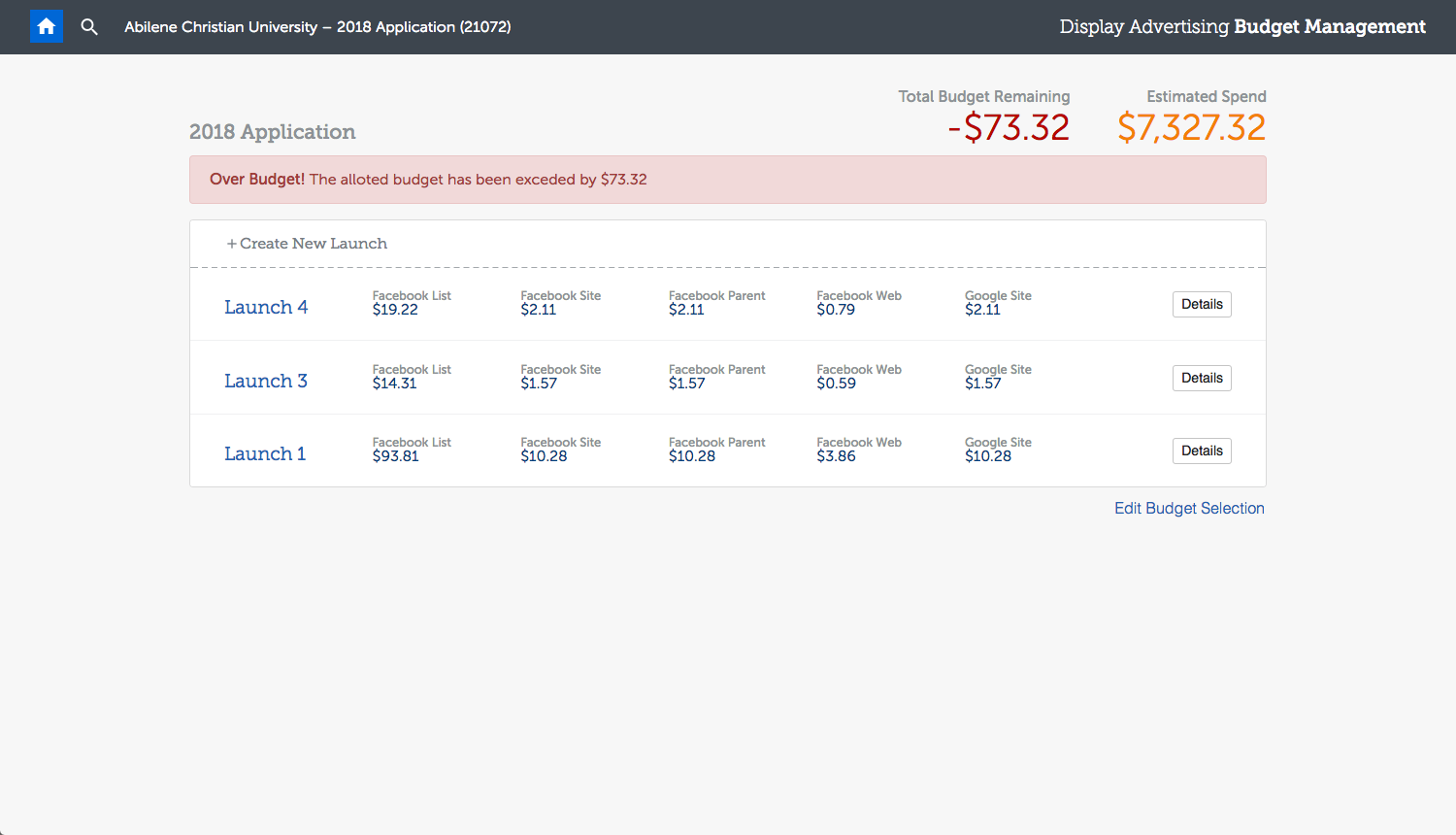View Details for Launch 1
1456x835 pixels.
click(1202, 451)
